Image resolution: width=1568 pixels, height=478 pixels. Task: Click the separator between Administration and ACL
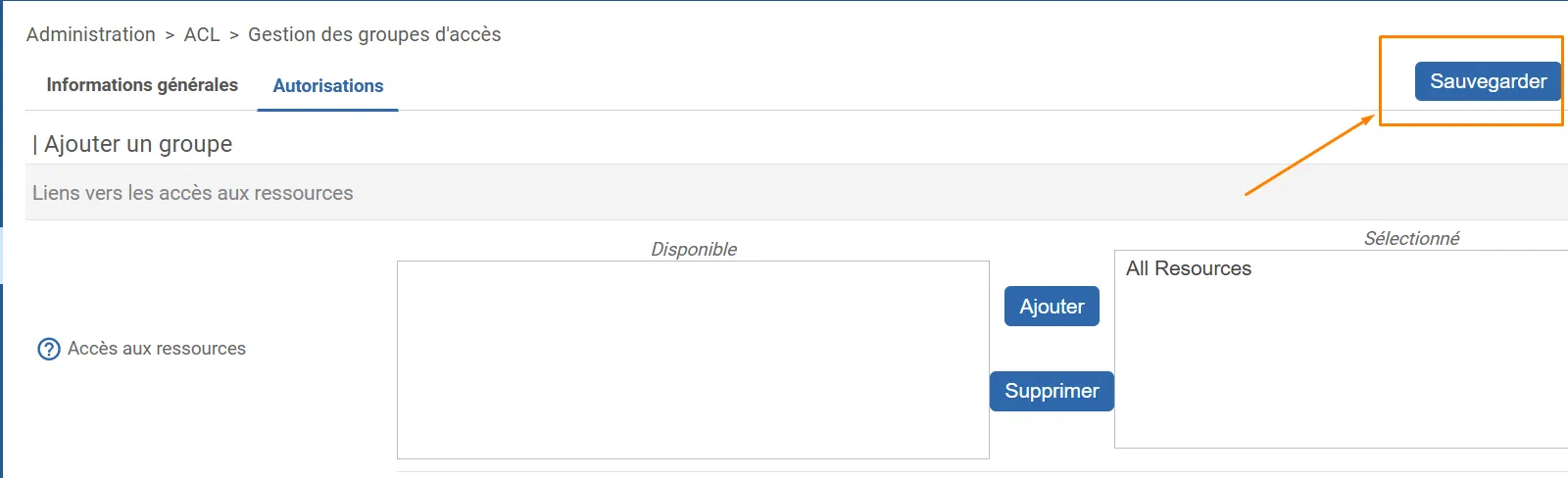coord(170,35)
